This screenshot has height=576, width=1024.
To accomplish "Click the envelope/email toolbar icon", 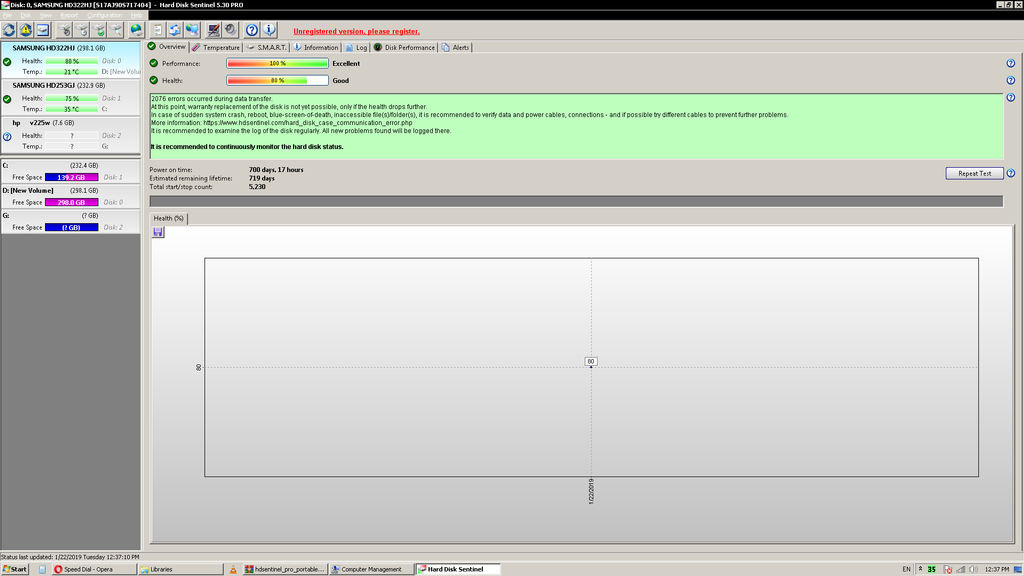I will click(42, 30).
